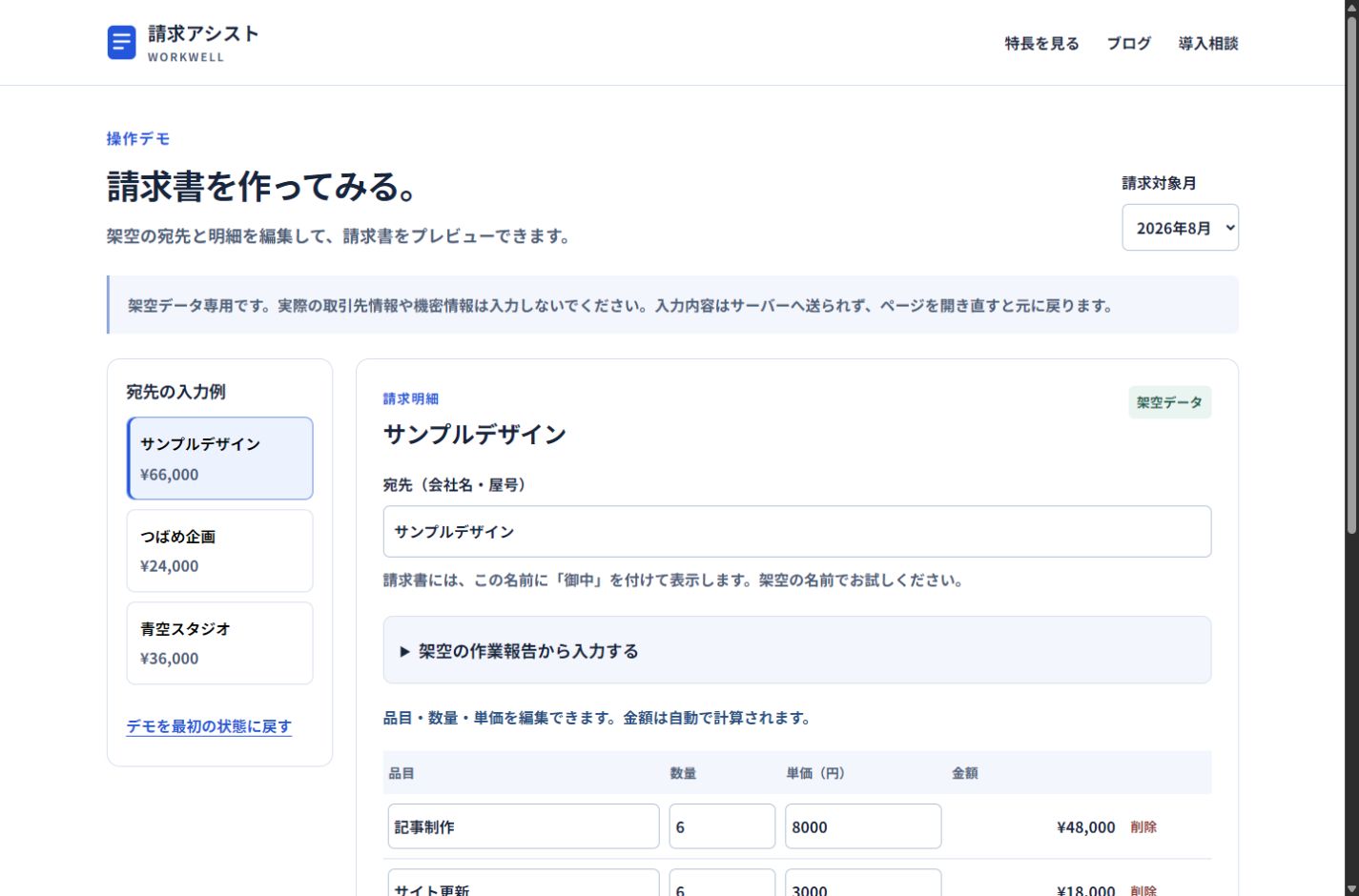The width and height of the screenshot is (1359, 896).
Task: Delete the 記事制作 line item
Action: click(1143, 827)
